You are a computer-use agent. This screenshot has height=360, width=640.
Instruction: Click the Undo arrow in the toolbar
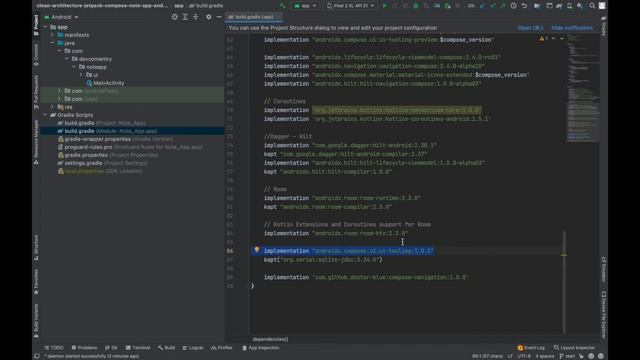524,6
